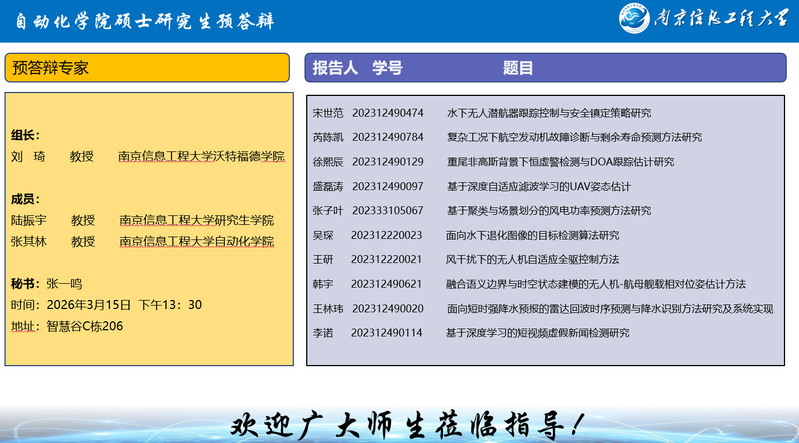The width and height of the screenshot is (799, 443).
Task: Click the 题目 column header
Action: pyautogui.click(x=518, y=68)
